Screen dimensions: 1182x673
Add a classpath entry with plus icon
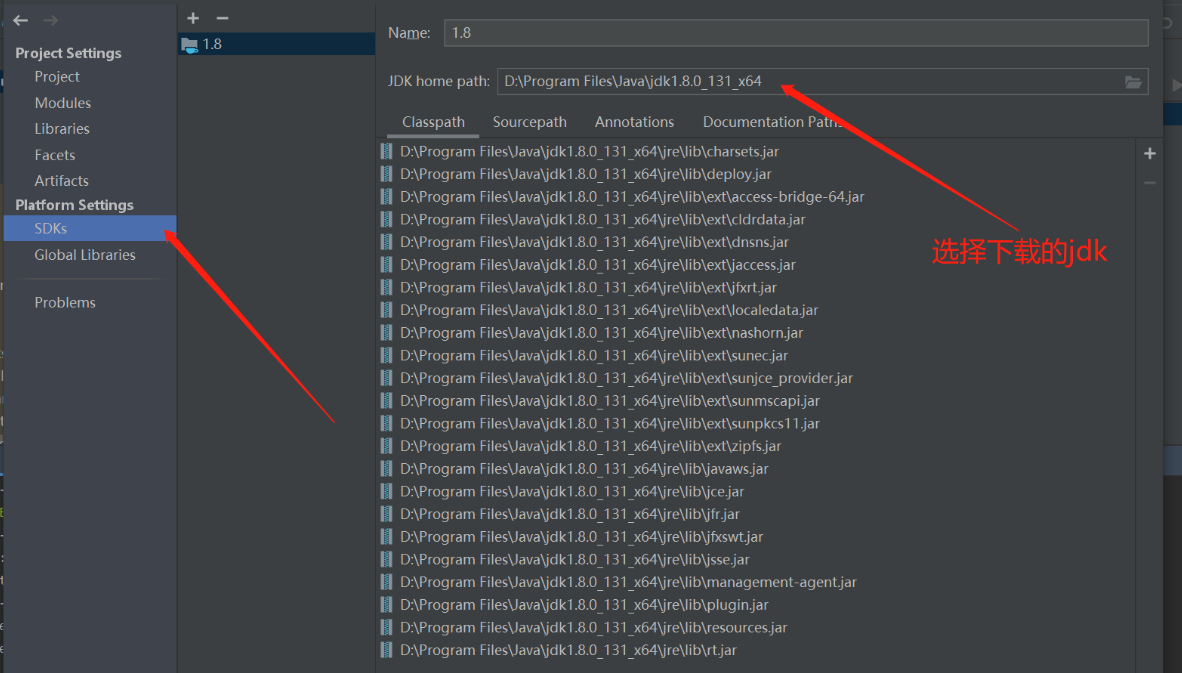tap(1150, 154)
